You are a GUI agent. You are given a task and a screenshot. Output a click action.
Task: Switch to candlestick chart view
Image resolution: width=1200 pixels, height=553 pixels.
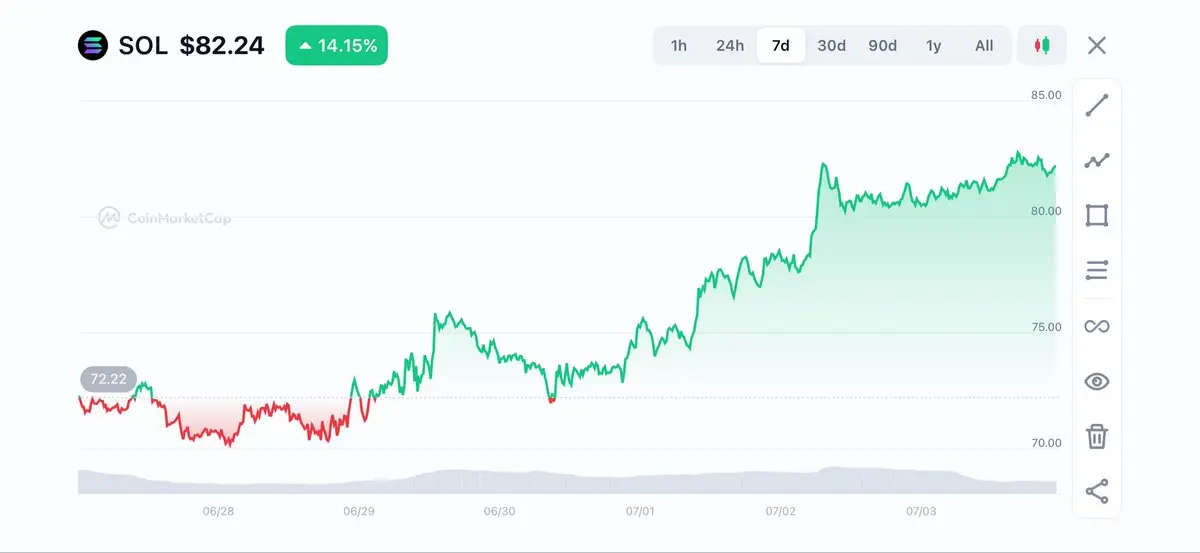(1042, 45)
